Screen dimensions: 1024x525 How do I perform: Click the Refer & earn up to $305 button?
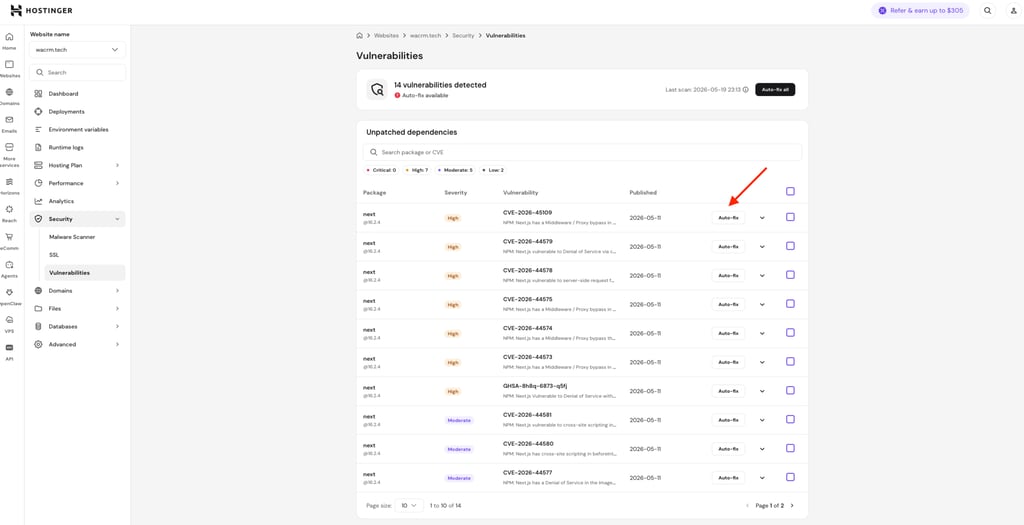click(x=920, y=10)
